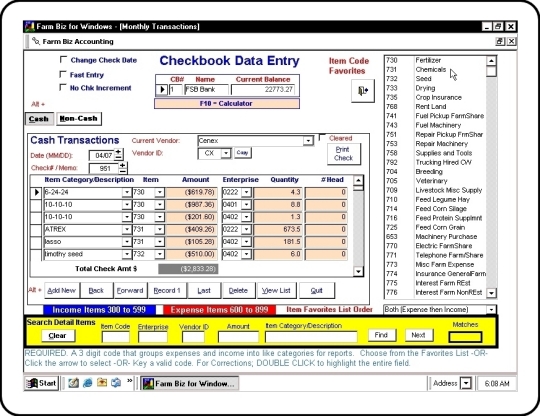This screenshot has height=416, width=540.
Task: Open the Start menu
Action: [42, 383]
